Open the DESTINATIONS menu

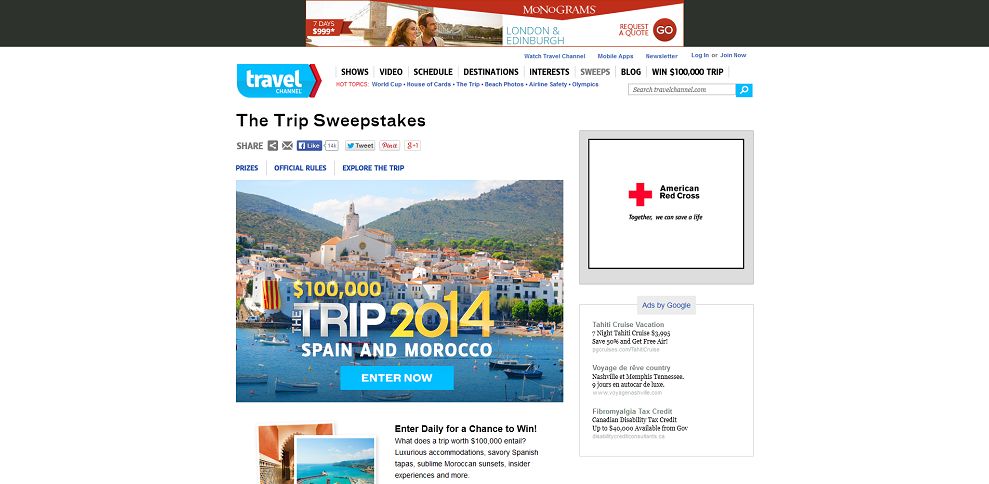click(491, 72)
